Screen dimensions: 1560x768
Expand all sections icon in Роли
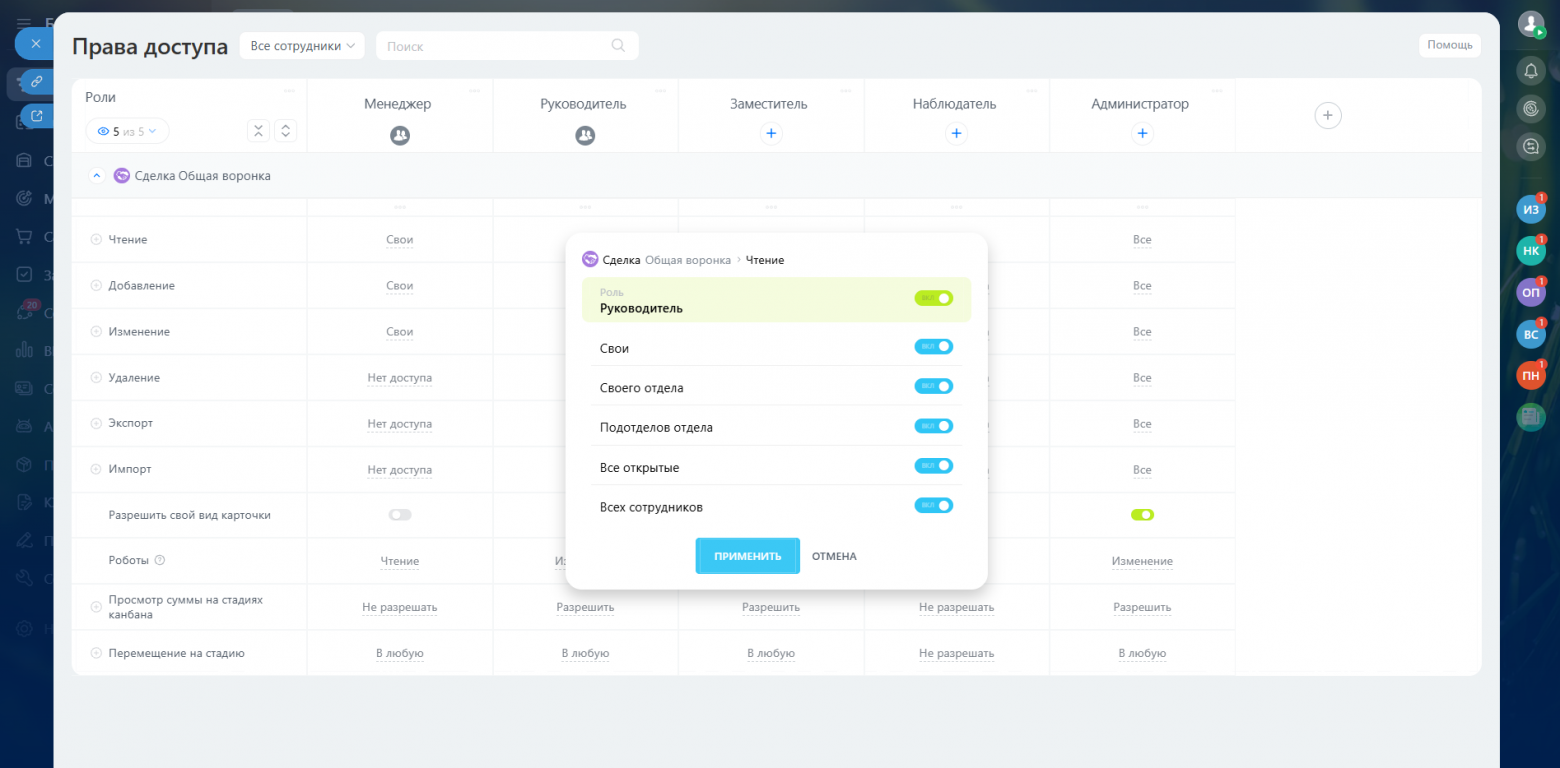(x=285, y=131)
